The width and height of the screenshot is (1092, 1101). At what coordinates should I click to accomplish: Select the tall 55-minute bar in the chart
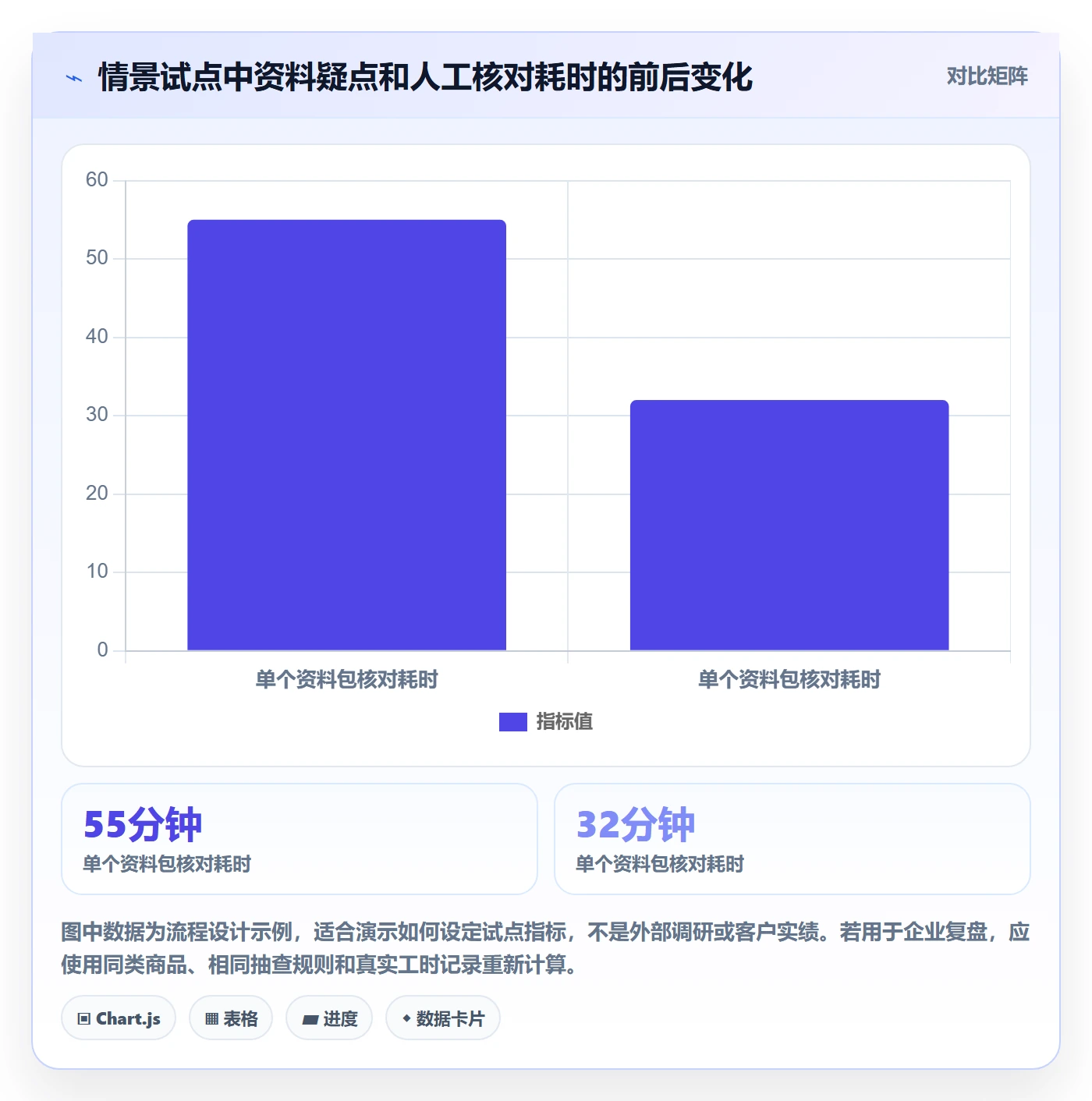click(x=346, y=435)
